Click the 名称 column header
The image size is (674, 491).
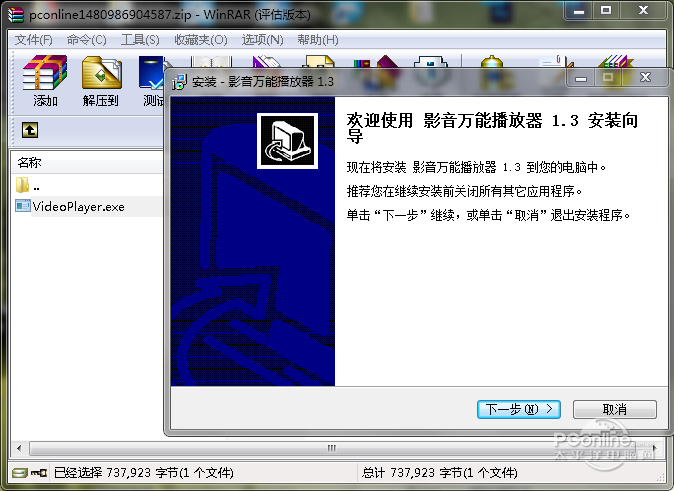point(86,163)
